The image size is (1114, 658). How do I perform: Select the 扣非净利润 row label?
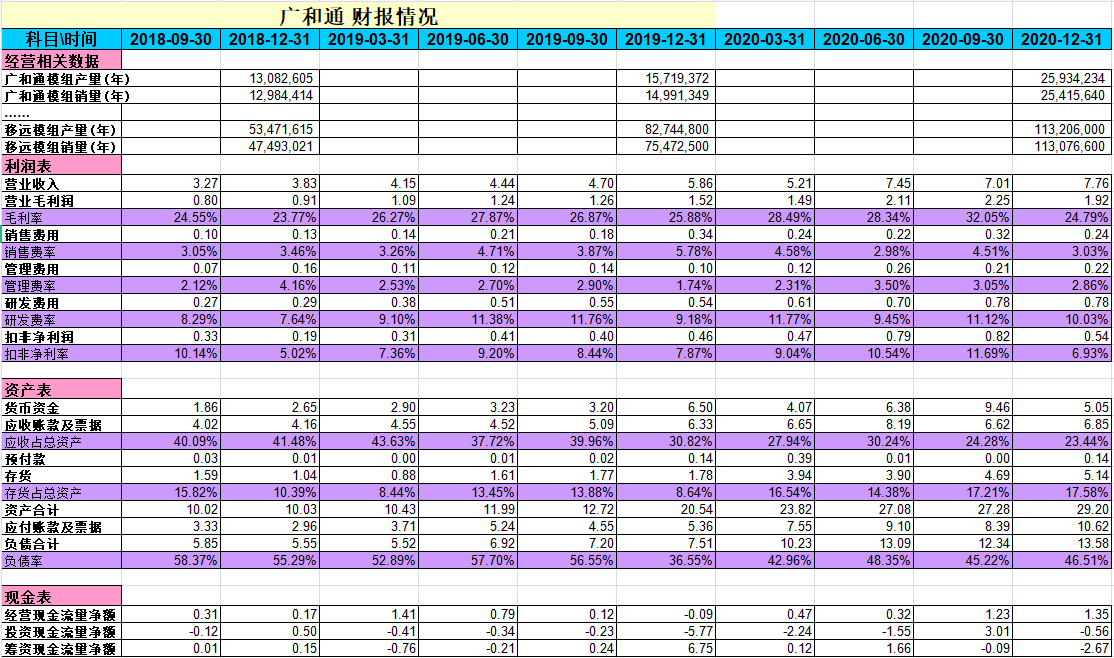point(62,337)
